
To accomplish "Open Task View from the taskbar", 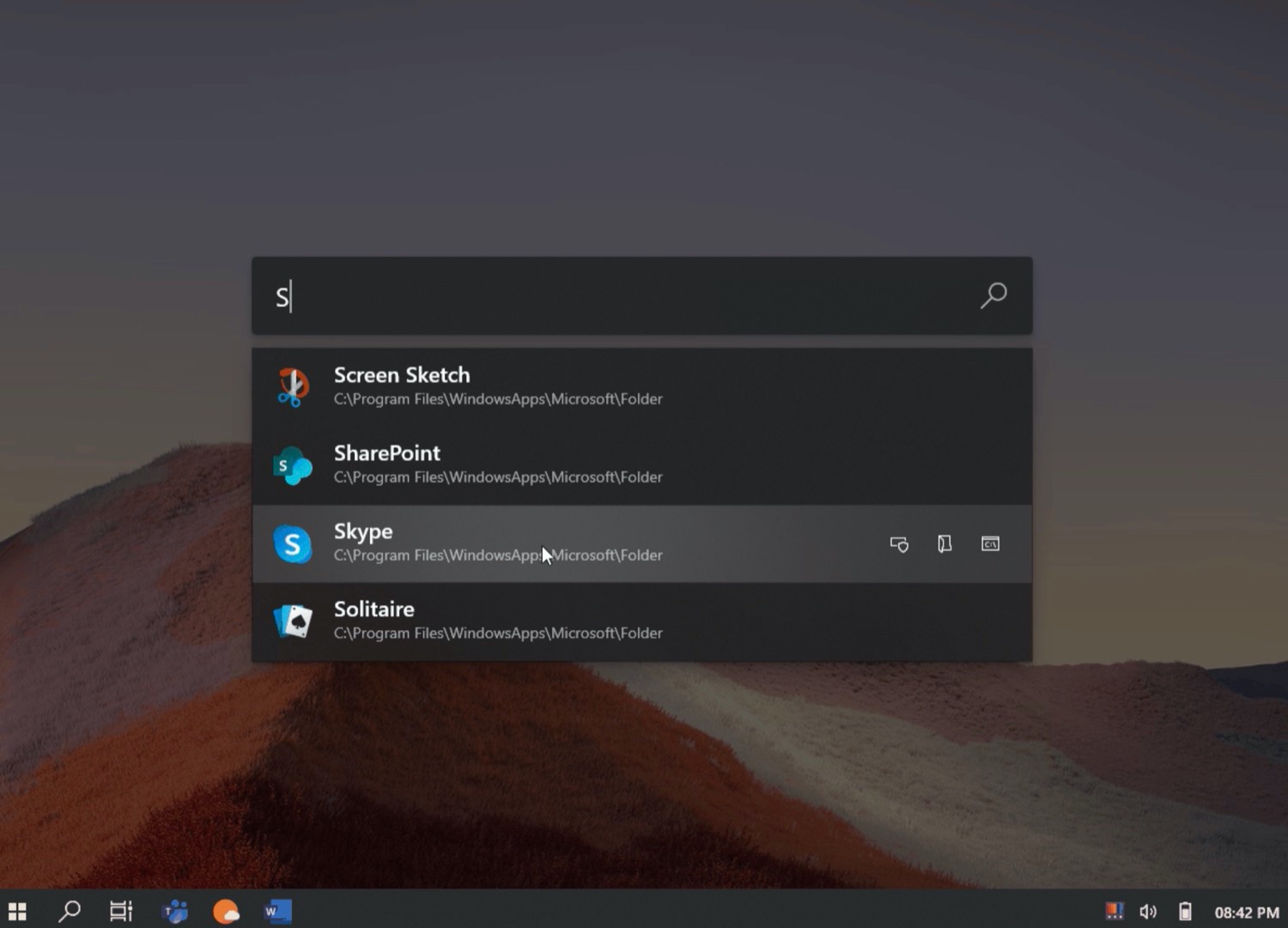I will coord(121,911).
